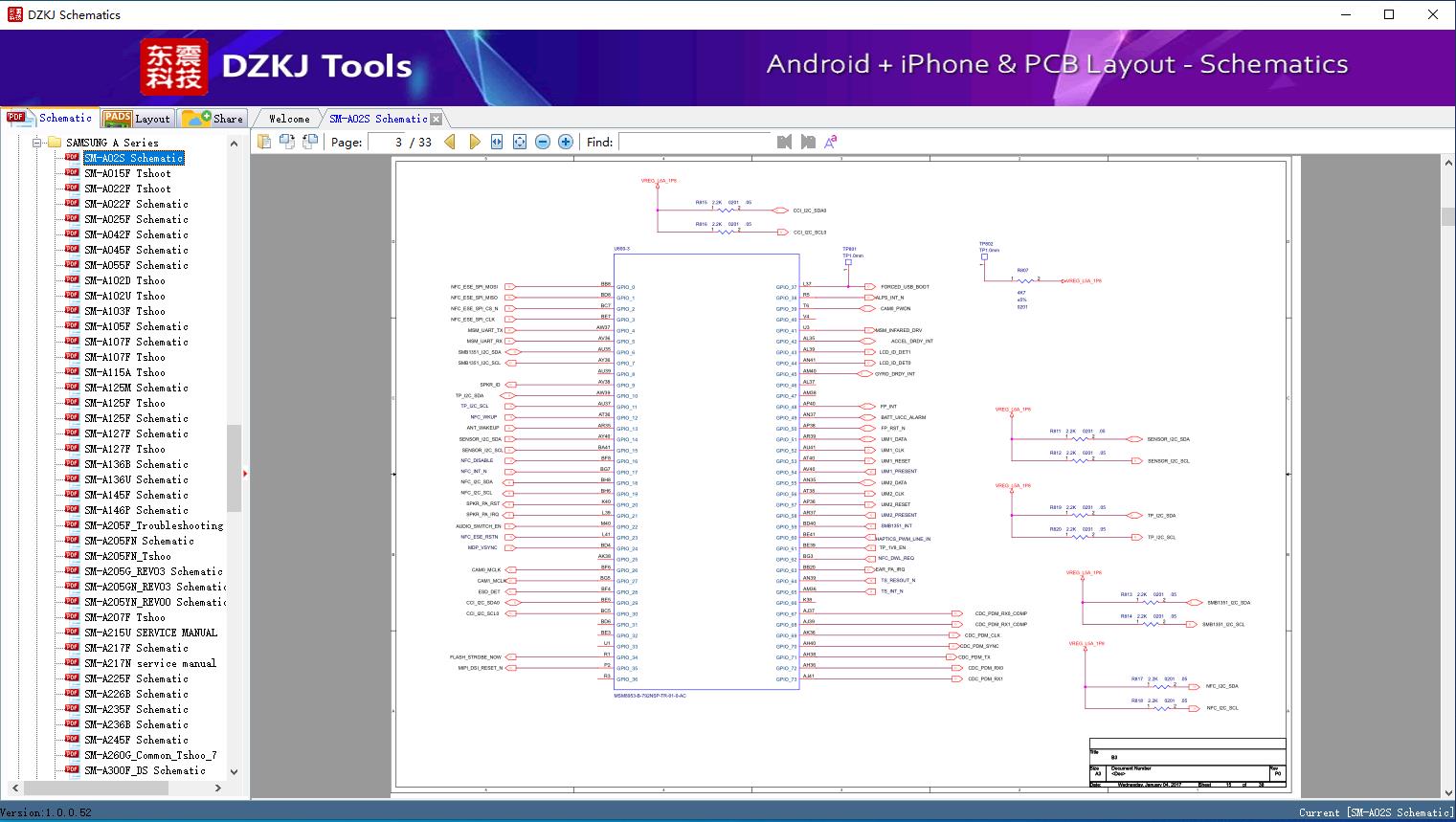Screen dimensions: 1456x822
Task: Toggle the match case search option icon
Action: (x=831, y=142)
